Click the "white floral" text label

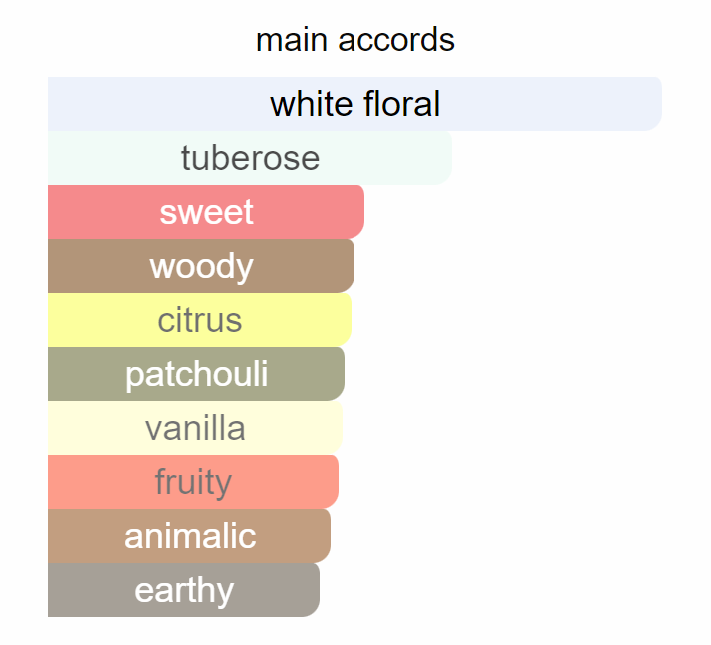[x=355, y=104]
